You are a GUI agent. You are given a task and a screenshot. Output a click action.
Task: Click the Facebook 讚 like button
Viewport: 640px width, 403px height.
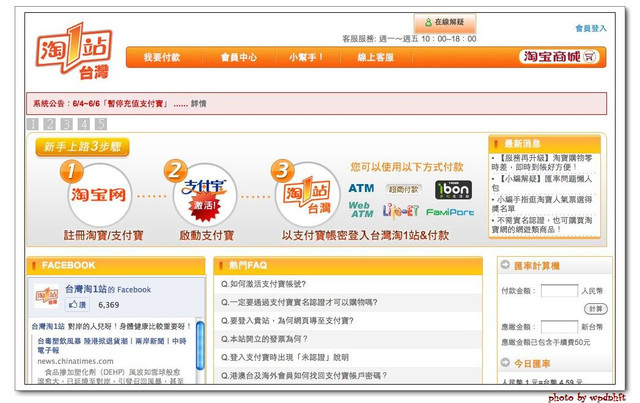coord(77,305)
